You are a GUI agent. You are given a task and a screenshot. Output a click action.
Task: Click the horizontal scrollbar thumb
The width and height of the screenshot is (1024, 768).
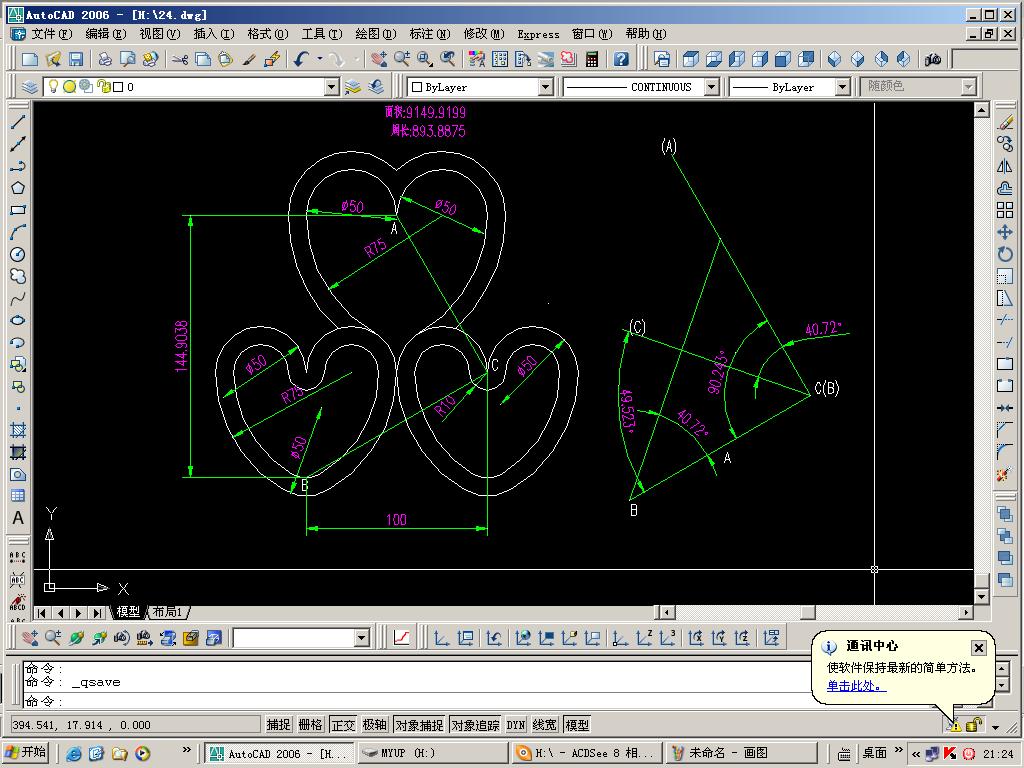pyautogui.click(x=808, y=613)
